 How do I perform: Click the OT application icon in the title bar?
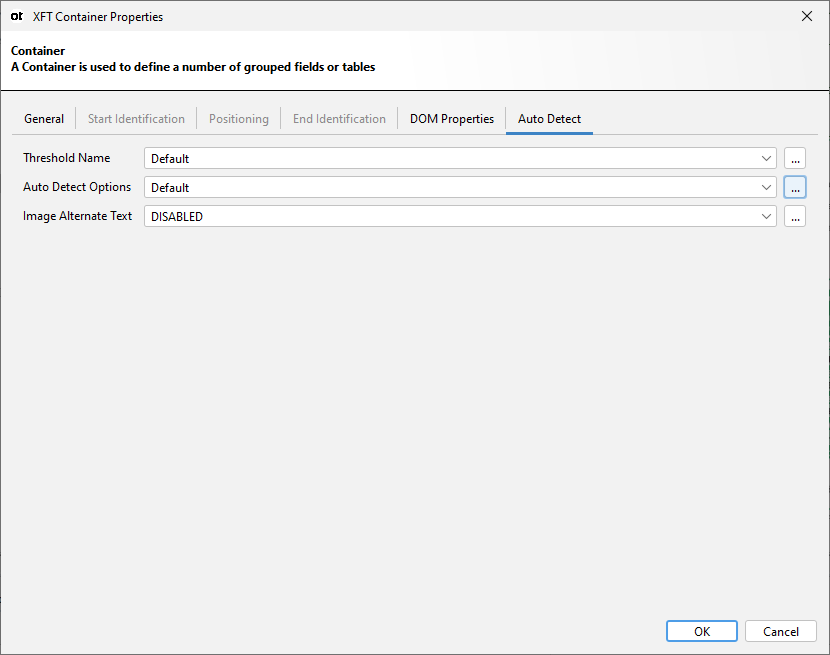[16, 16]
